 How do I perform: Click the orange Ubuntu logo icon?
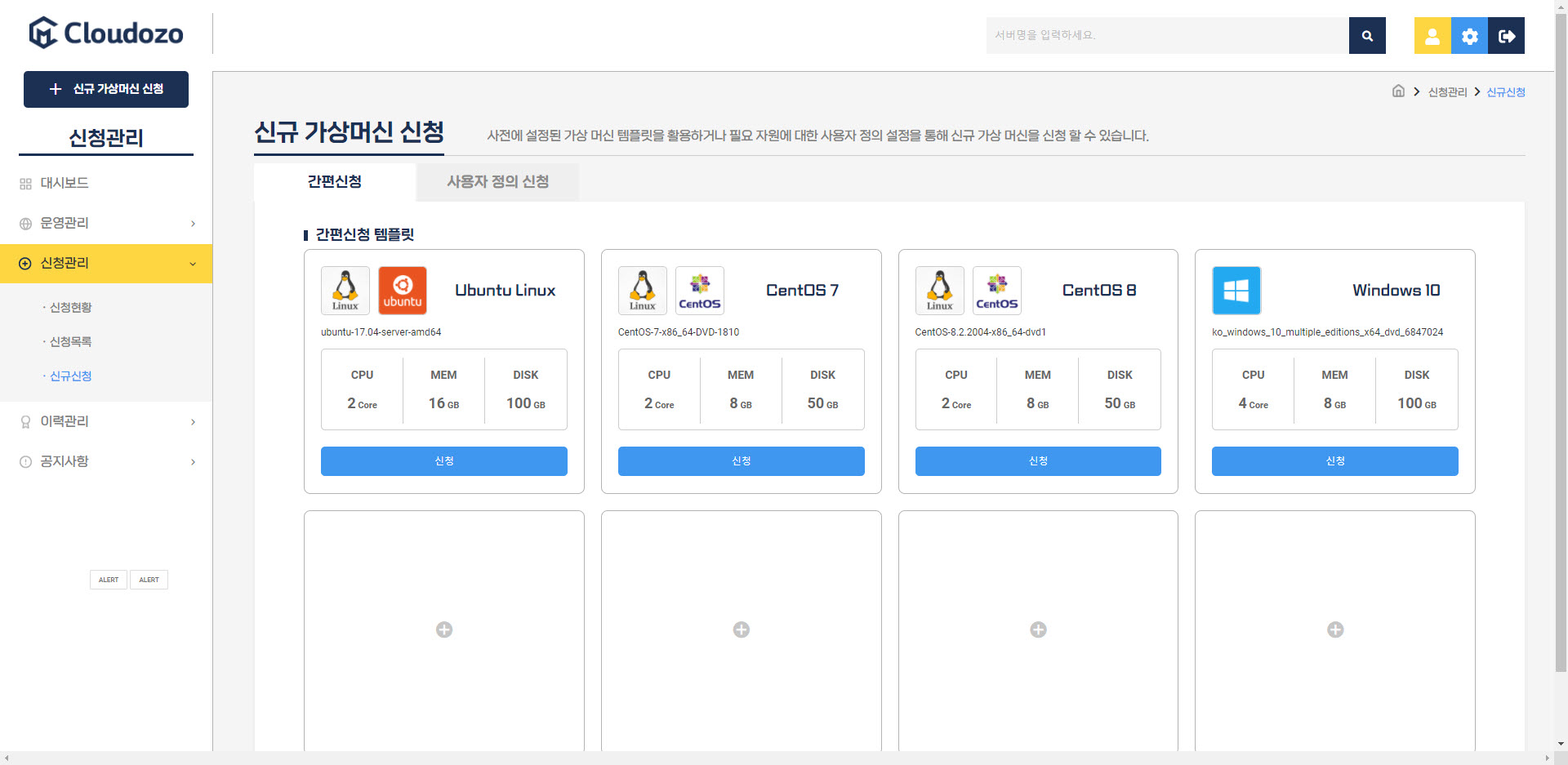coord(403,291)
